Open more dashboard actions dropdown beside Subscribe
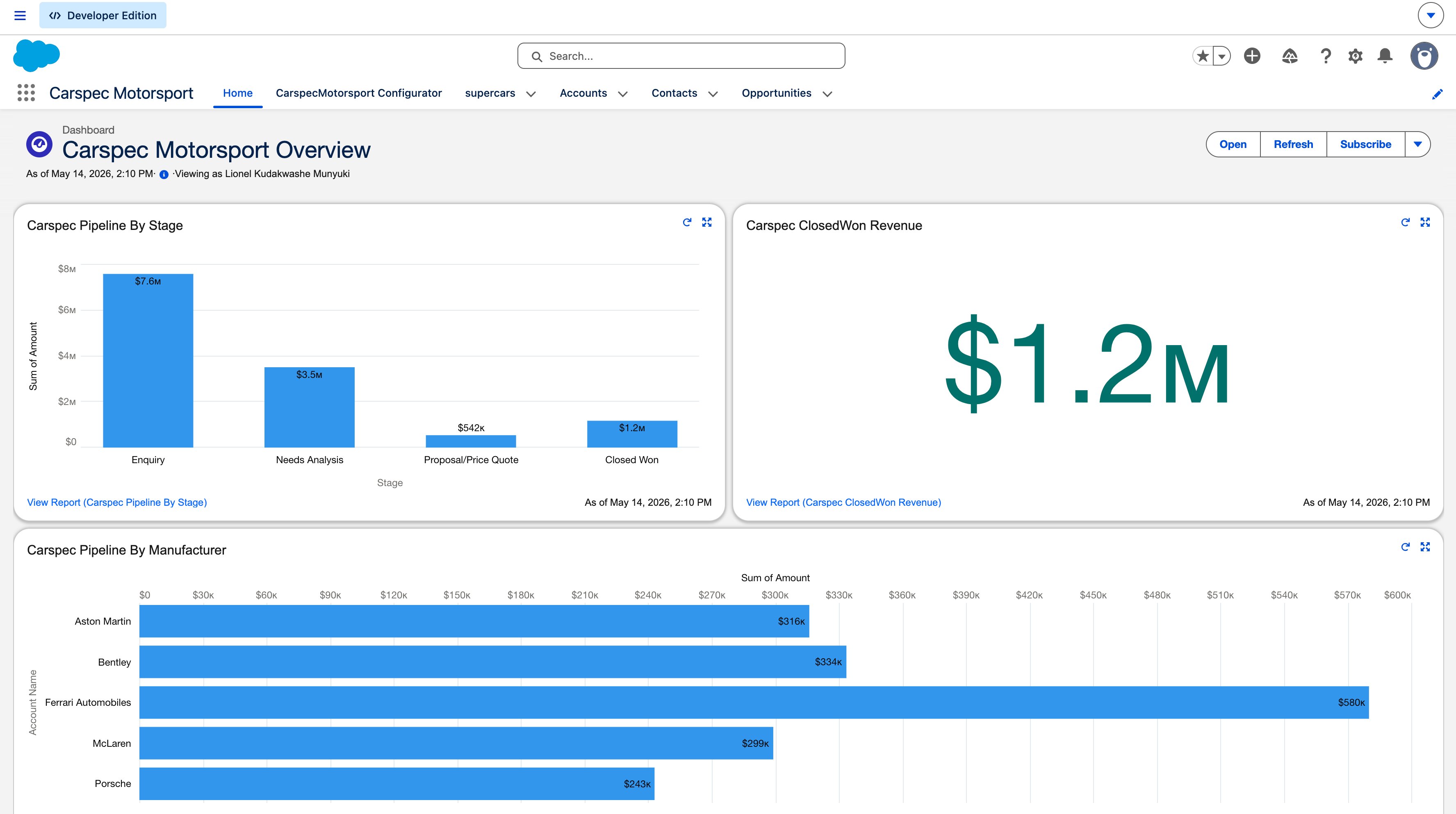 click(1417, 144)
